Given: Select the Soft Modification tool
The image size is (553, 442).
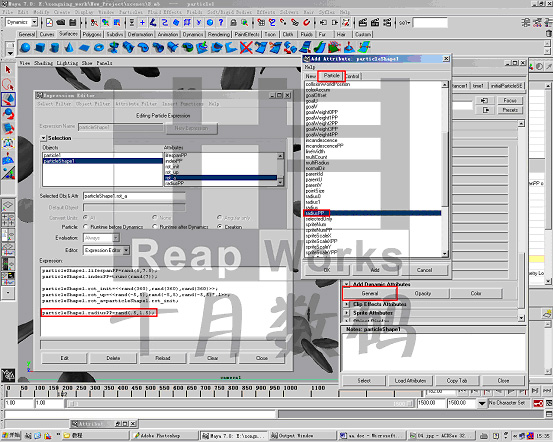Looking at the screenshot, I should pyautogui.click(x=8, y=158).
